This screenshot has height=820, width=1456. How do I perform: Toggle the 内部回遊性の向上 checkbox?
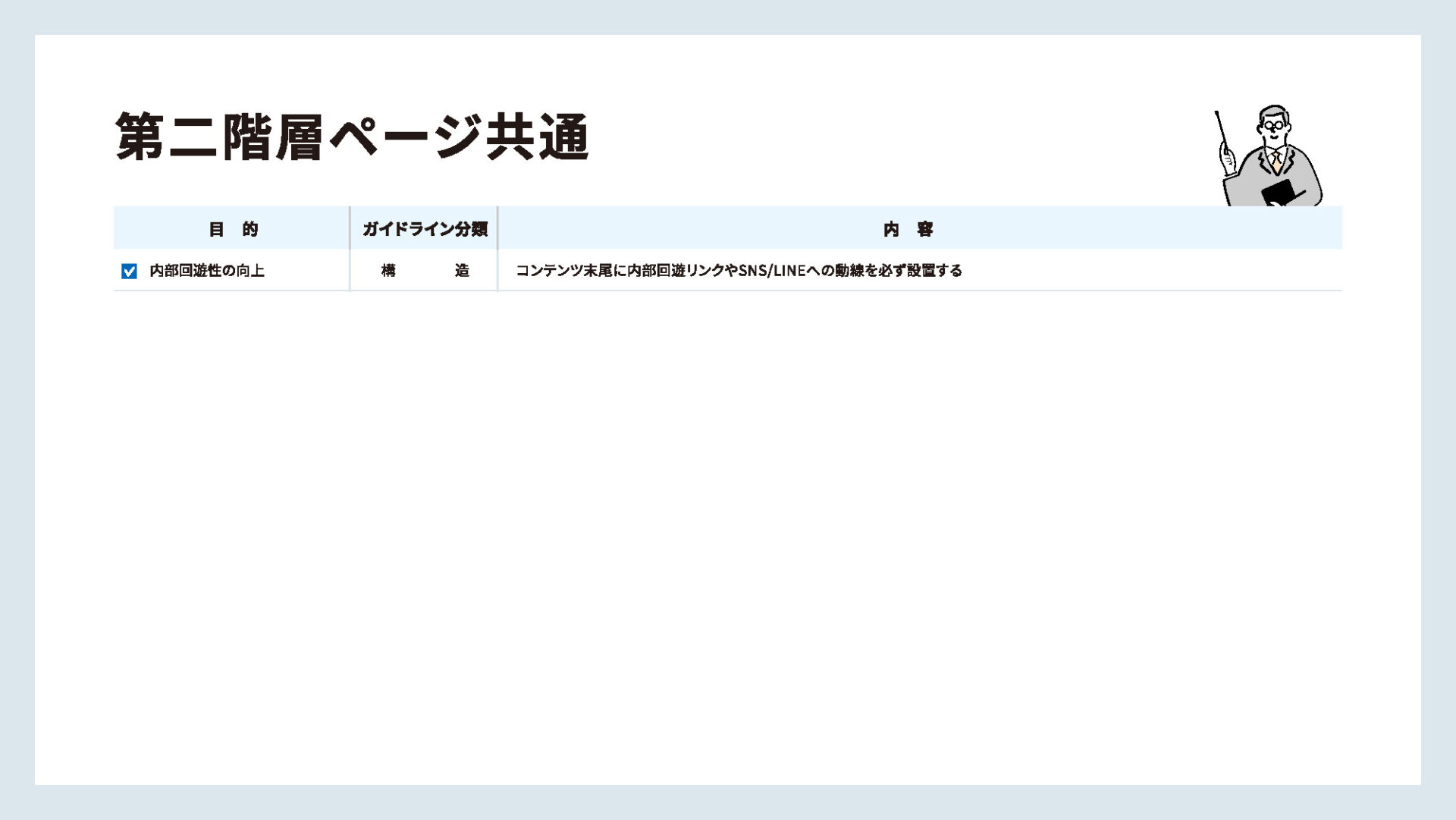click(x=129, y=271)
